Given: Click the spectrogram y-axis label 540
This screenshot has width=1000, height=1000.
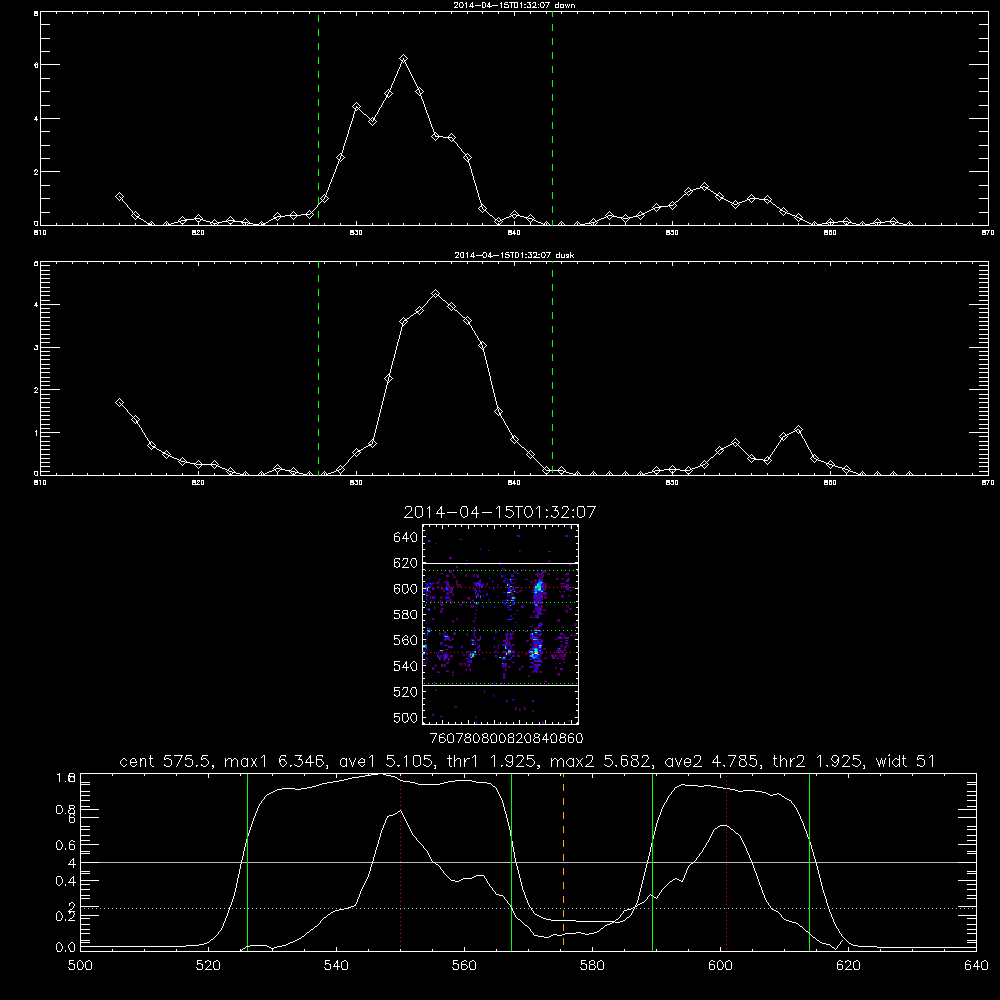Looking at the screenshot, I should pos(406,666).
